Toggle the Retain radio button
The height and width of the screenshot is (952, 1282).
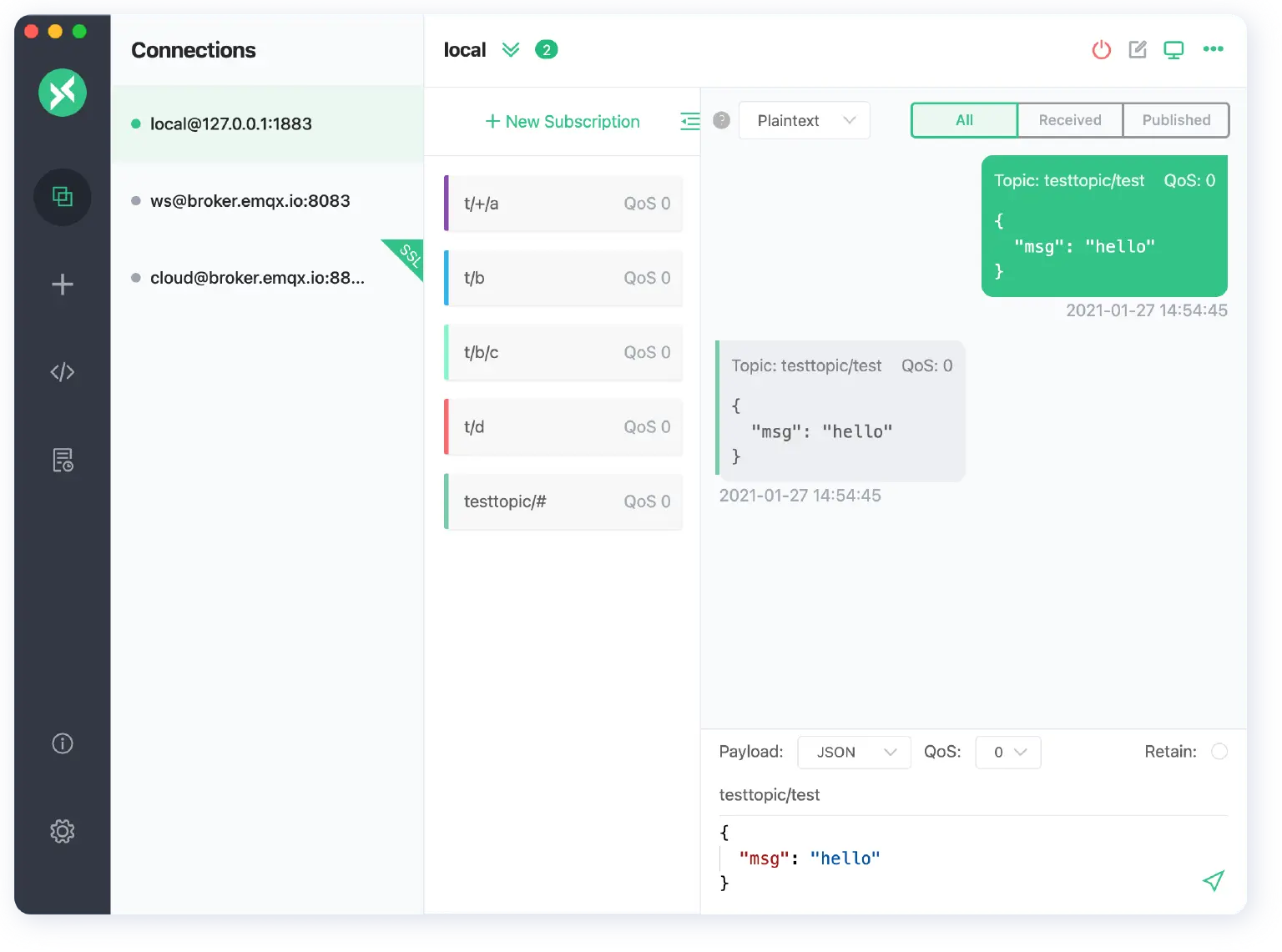click(x=1219, y=752)
